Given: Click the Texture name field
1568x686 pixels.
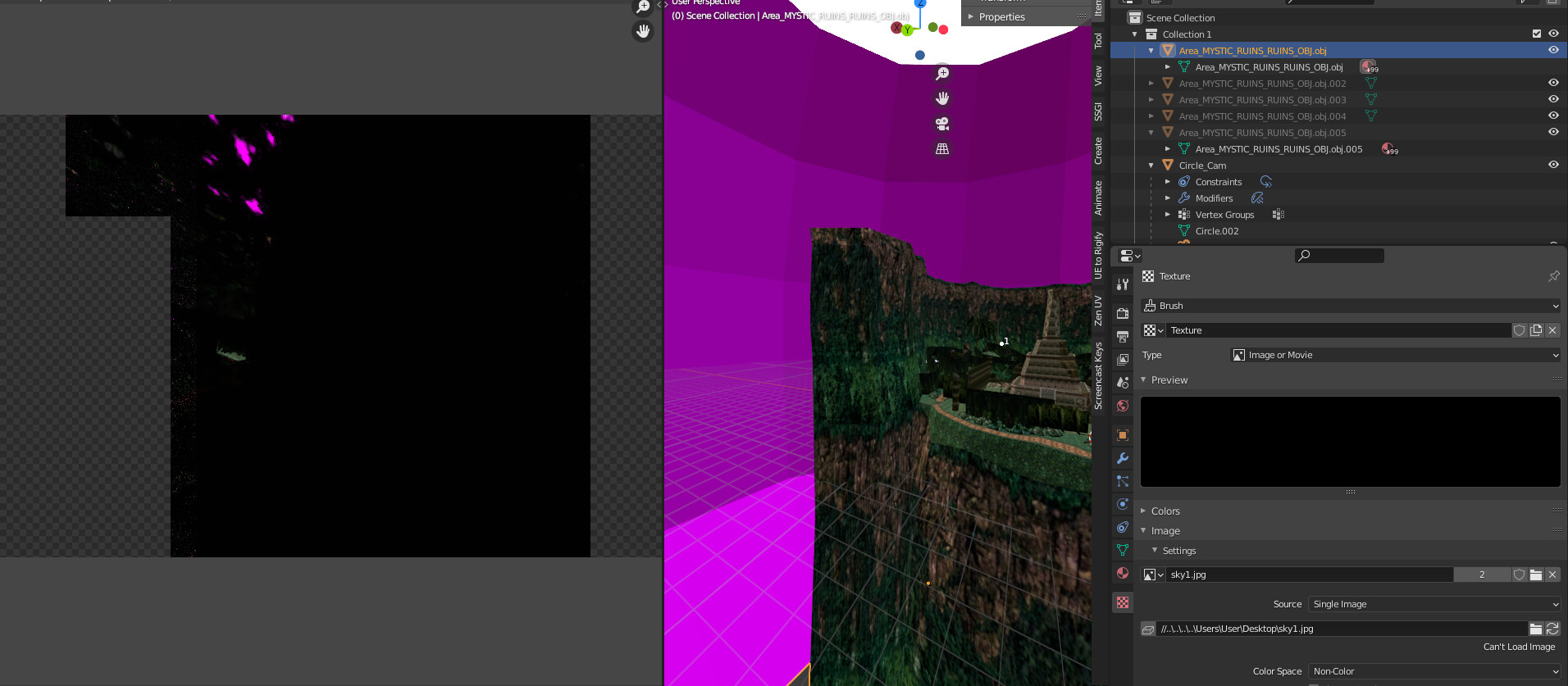Looking at the screenshot, I should pyautogui.click(x=1339, y=330).
